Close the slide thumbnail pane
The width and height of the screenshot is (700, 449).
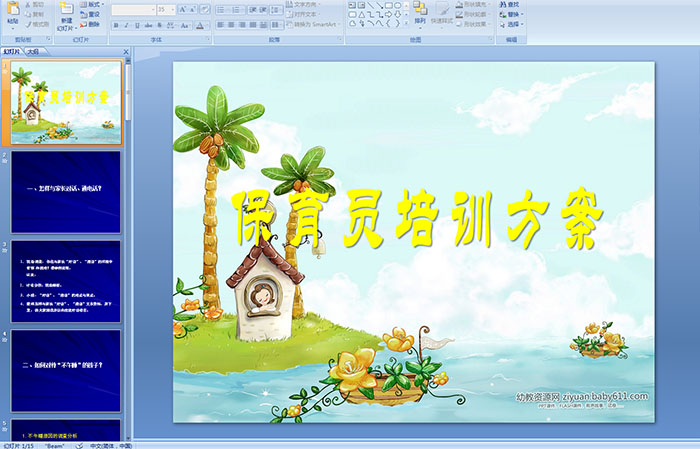(x=126, y=52)
